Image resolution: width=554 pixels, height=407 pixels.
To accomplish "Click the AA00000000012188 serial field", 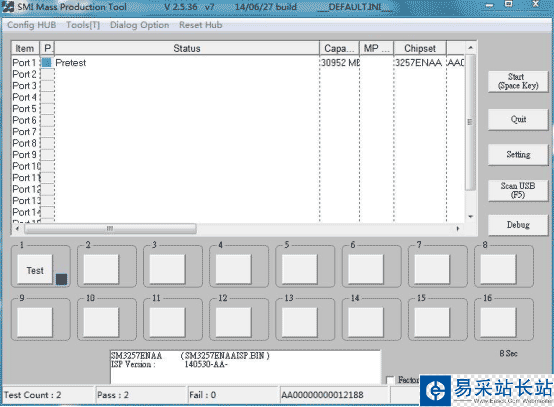I will (x=335, y=395).
